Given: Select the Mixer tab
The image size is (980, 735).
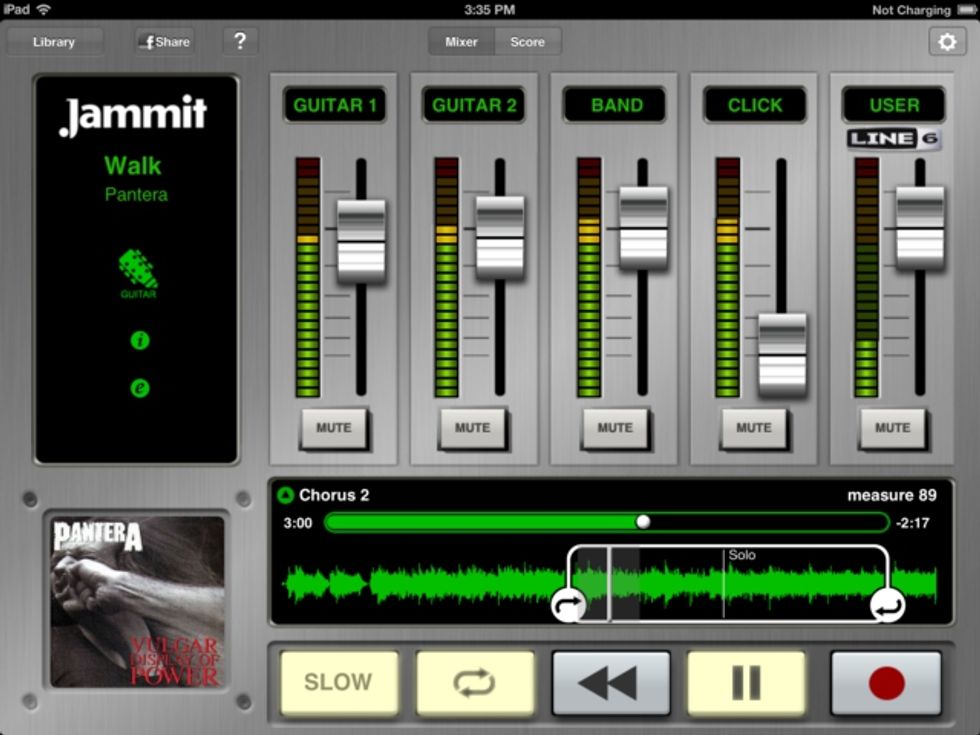Looking at the screenshot, I should 461,42.
